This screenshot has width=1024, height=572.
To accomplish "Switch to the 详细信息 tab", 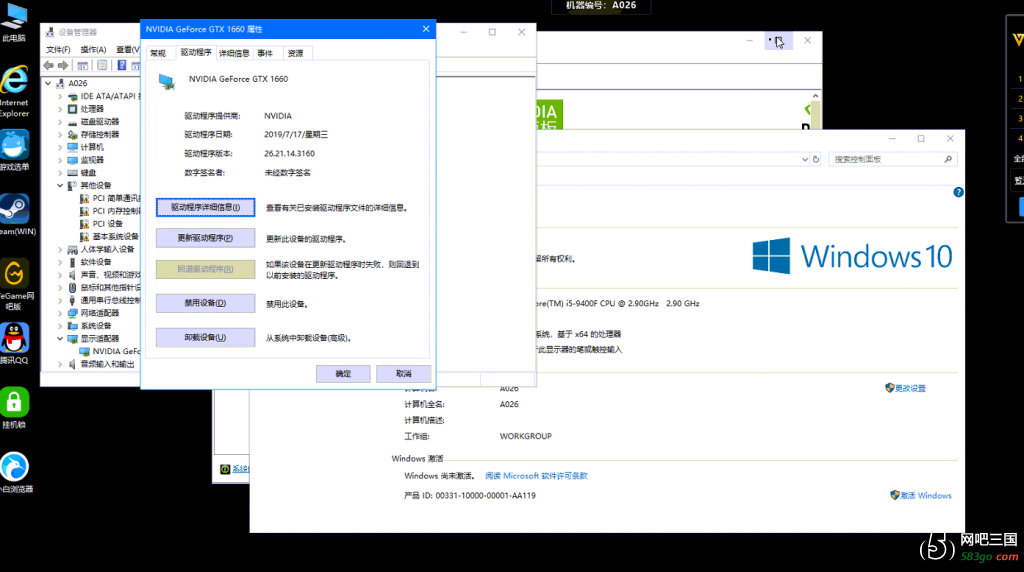I will (x=234, y=53).
